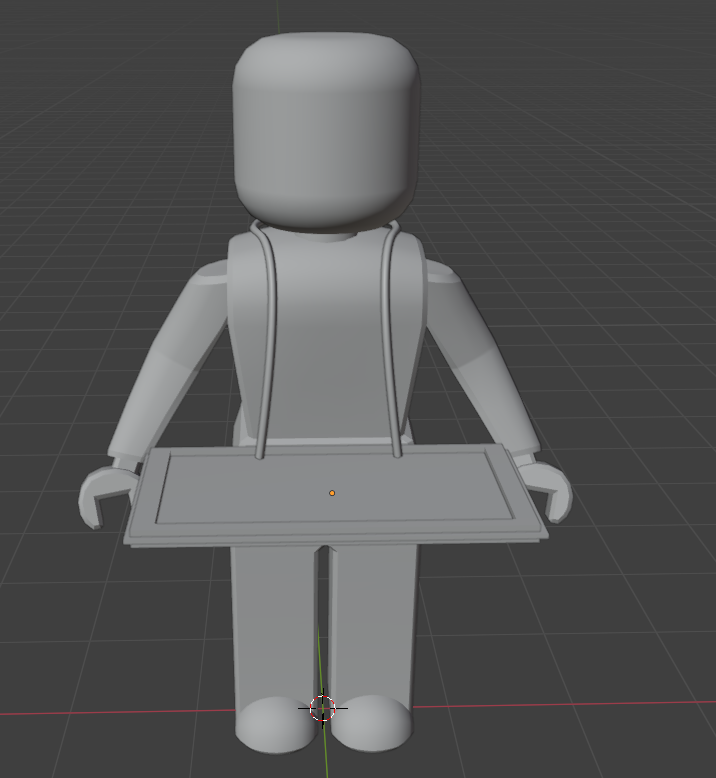Select the character's rounded head

point(326,131)
